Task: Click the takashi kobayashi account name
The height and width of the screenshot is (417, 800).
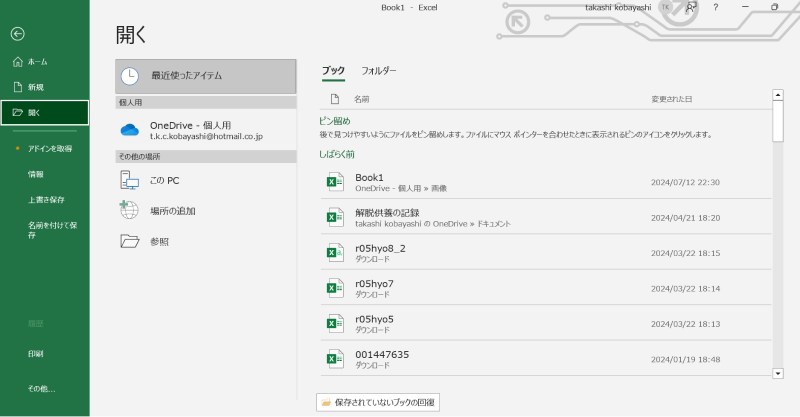Action: (x=618, y=7)
